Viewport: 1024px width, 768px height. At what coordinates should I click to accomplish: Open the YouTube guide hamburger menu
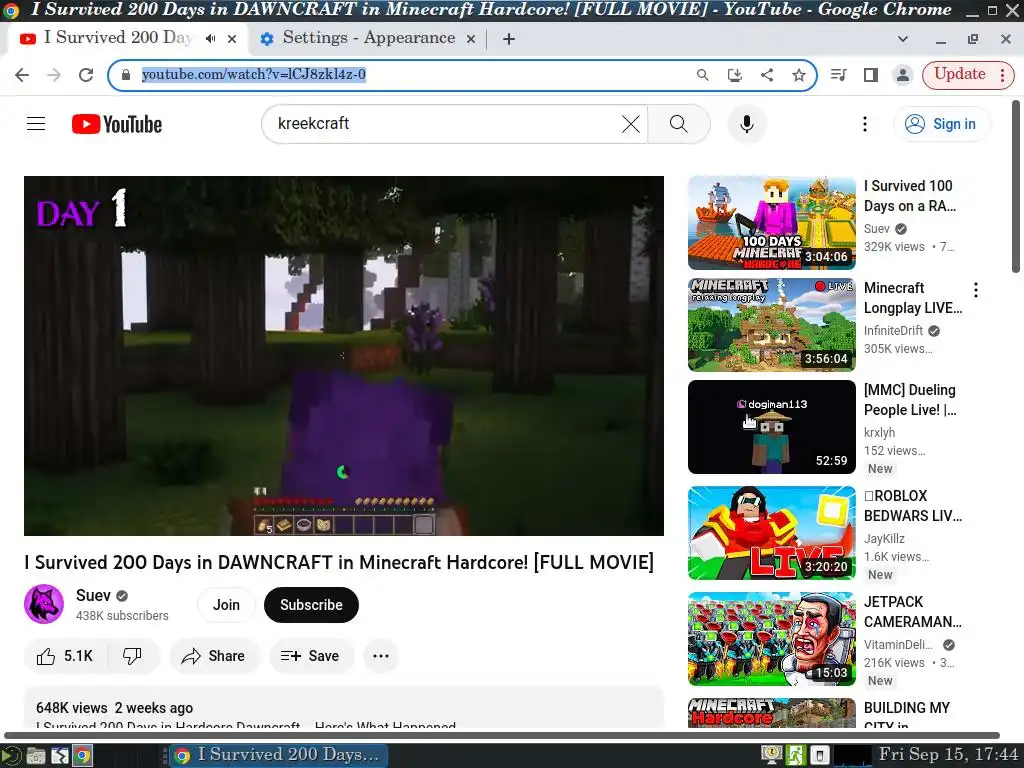coord(36,123)
